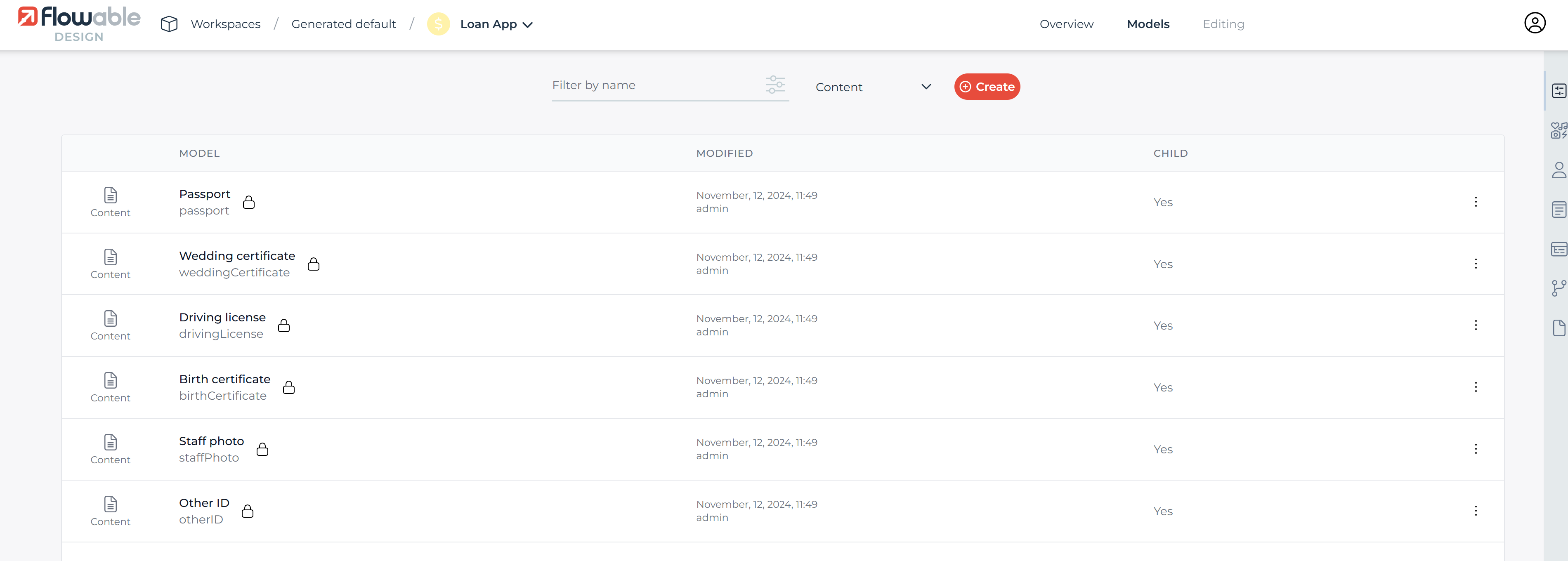Image resolution: width=1568 pixels, height=561 pixels.
Task: Open the Content model type dropdown
Action: pyautogui.click(x=872, y=87)
